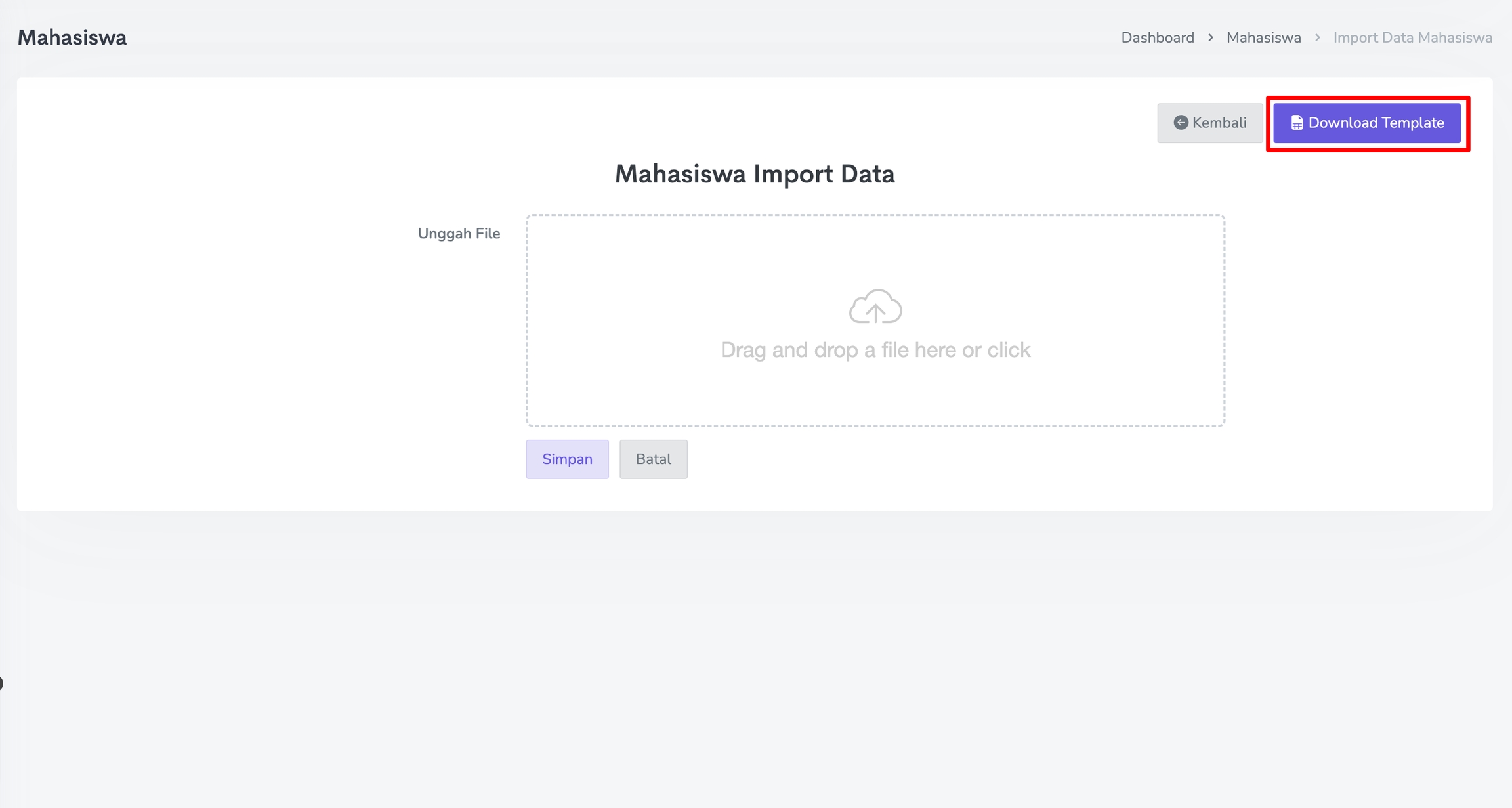
Task: Click the breadcrumb chevron before Import Data Mahasiswa
Action: coord(1317,38)
